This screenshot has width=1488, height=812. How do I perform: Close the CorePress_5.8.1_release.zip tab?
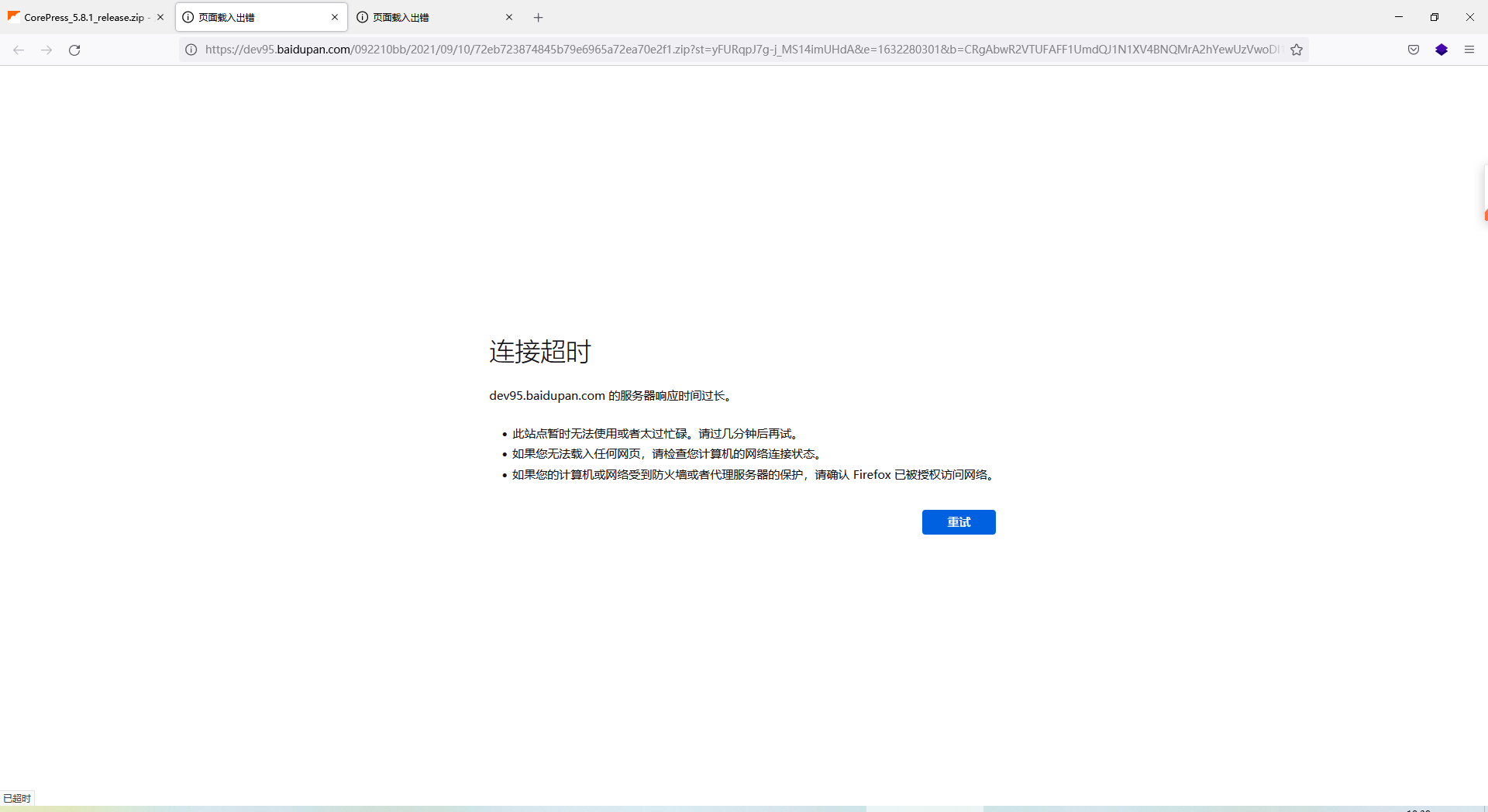tap(160, 17)
